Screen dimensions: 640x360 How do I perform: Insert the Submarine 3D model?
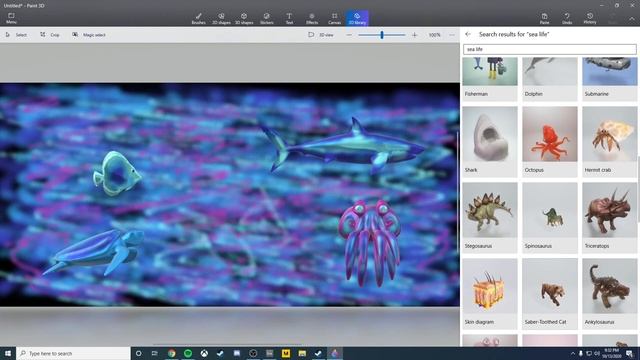click(x=609, y=79)
